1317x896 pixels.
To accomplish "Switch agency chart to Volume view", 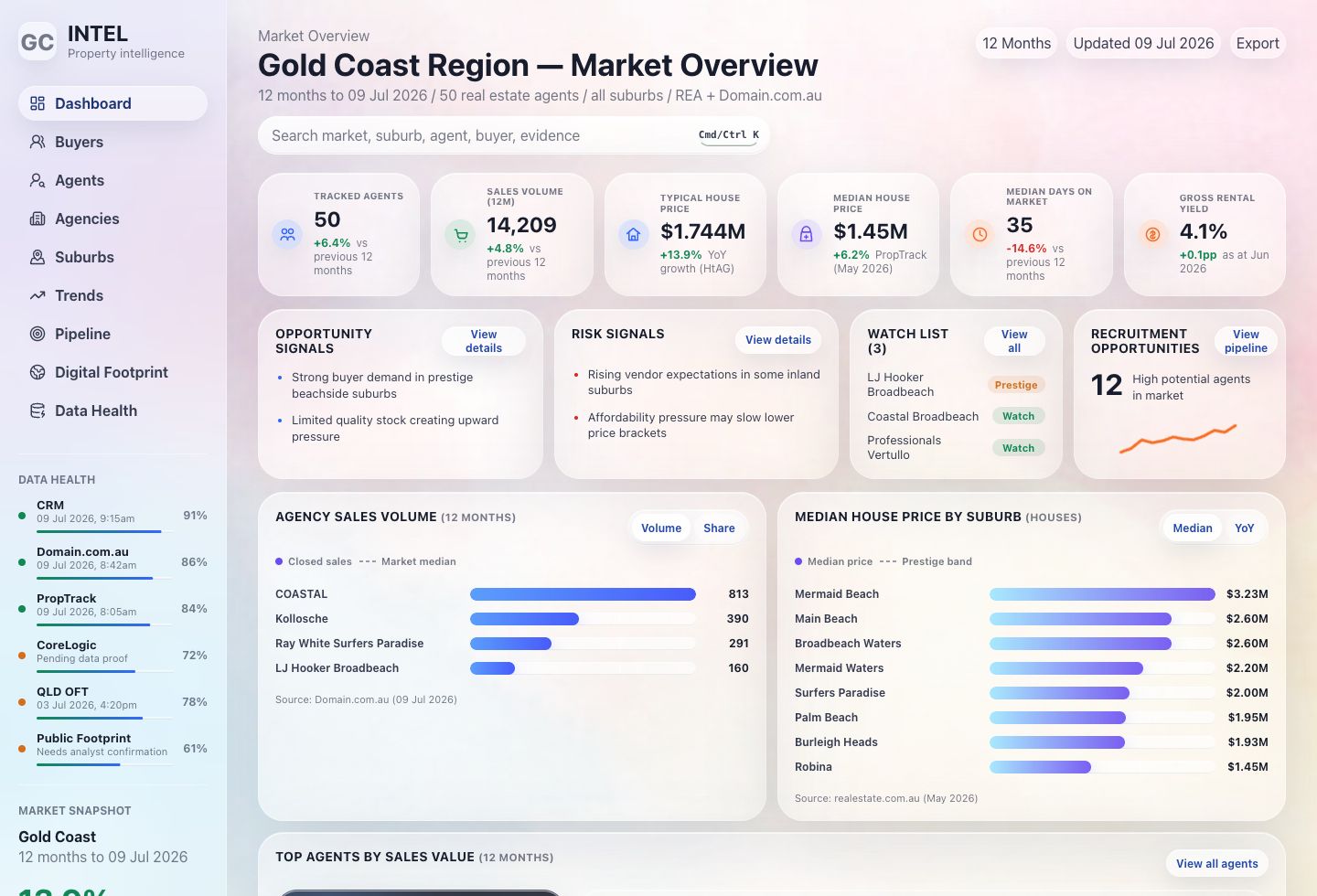I will 661,528.
